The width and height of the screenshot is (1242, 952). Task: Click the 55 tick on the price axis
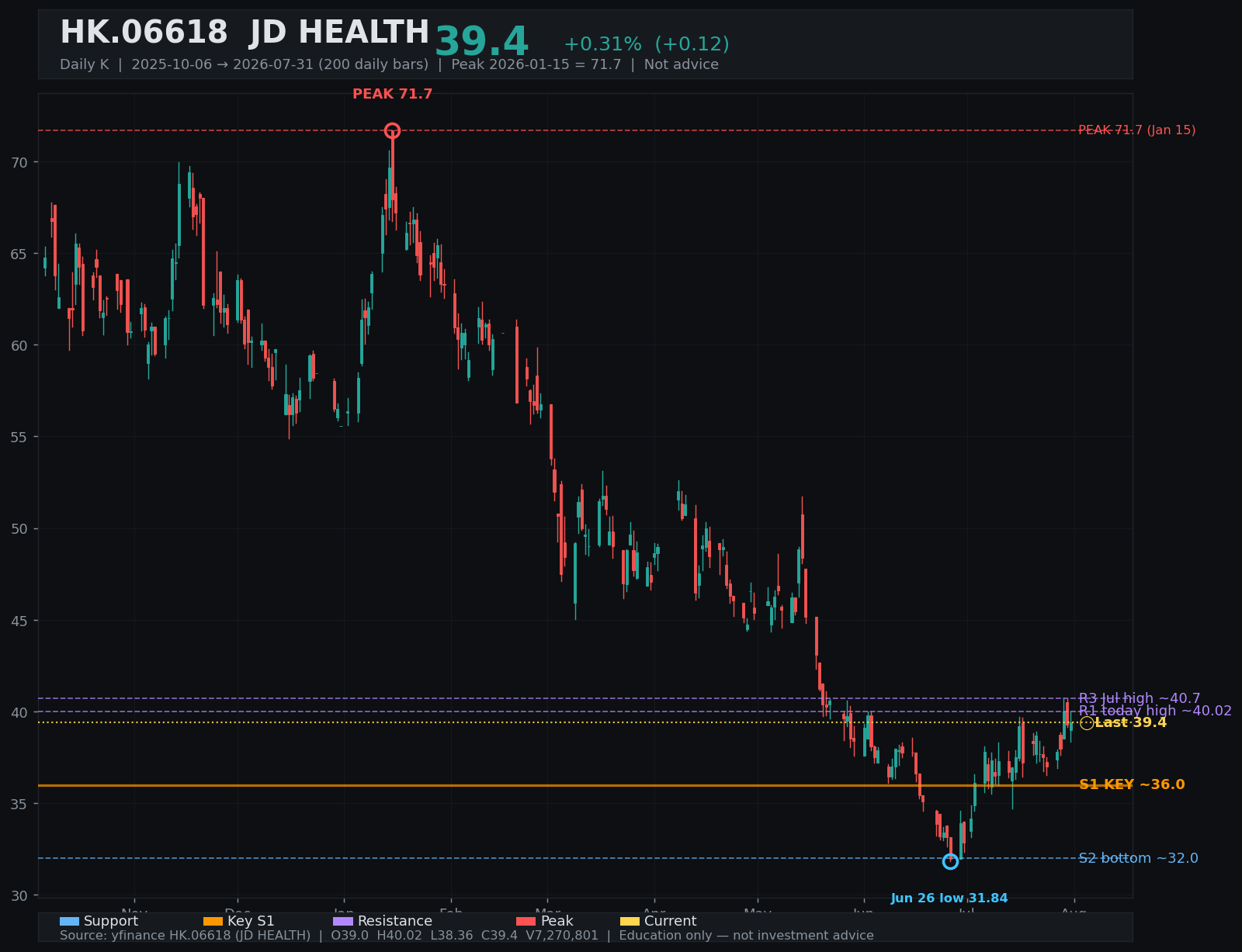(19, 437)
